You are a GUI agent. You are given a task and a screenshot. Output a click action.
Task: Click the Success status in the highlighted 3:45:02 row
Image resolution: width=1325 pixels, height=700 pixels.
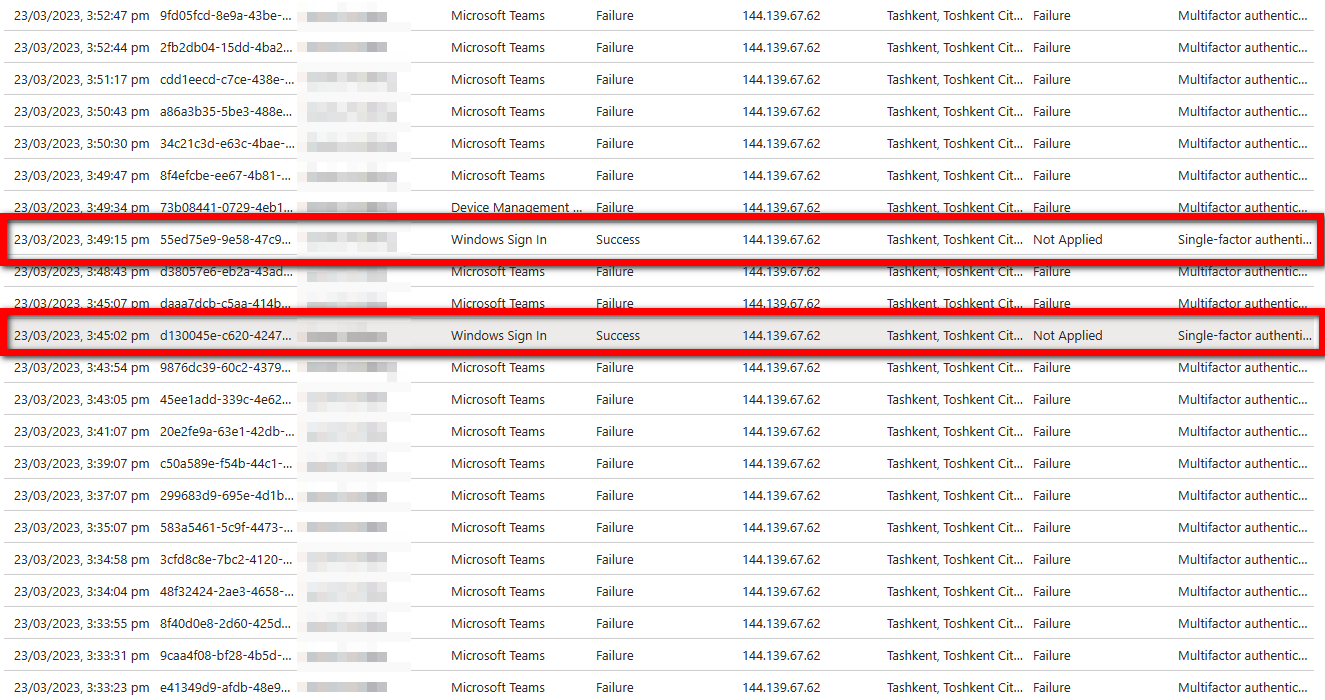(x=617, y=335)
